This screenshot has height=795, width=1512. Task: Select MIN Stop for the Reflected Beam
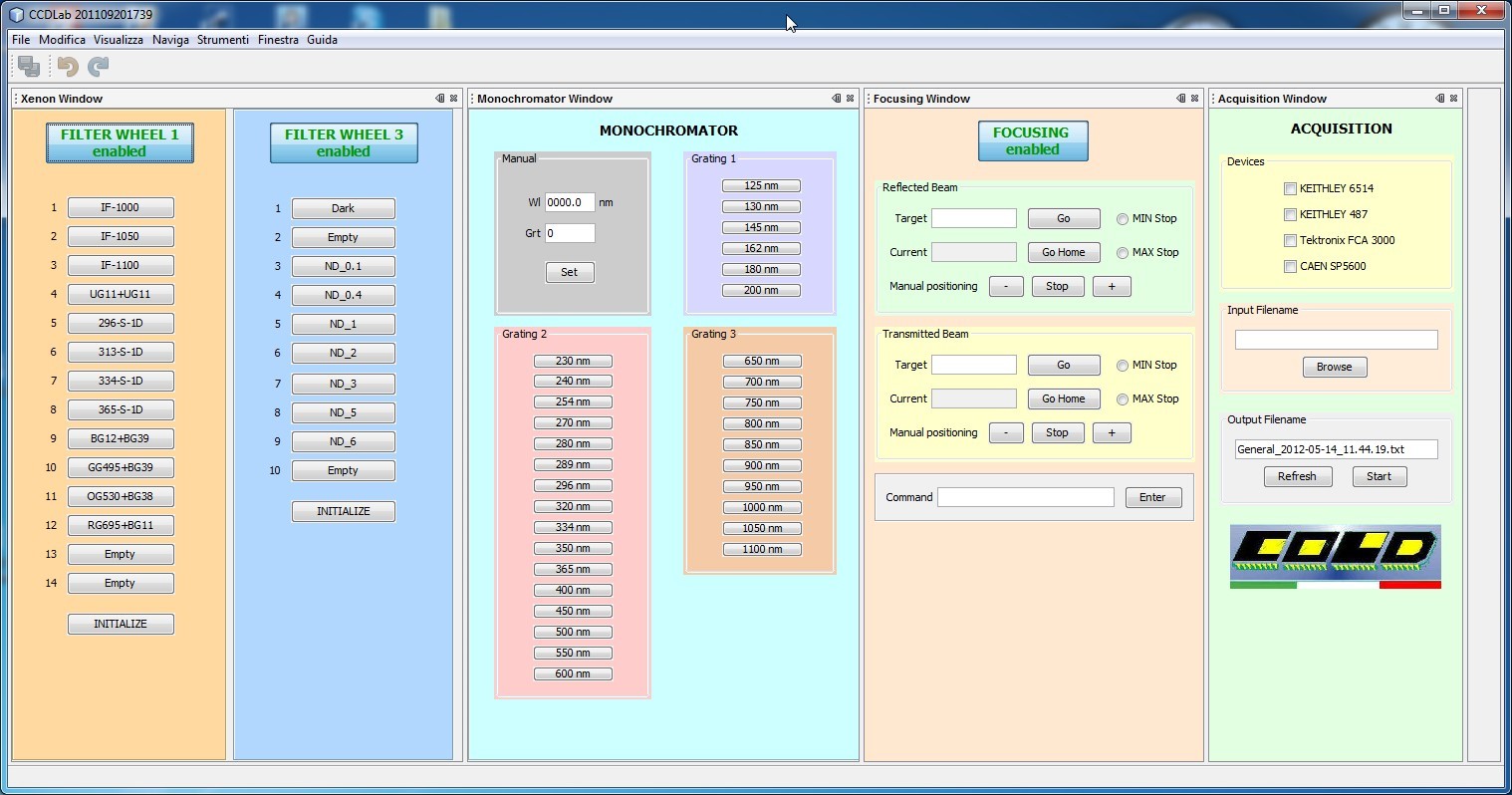tap(1123, 219)
